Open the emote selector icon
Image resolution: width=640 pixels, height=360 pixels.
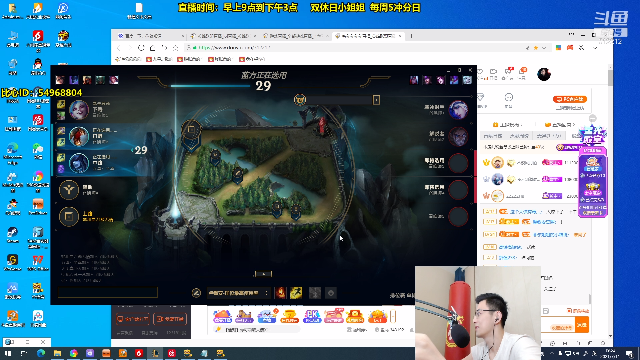[x=331, y=293]
